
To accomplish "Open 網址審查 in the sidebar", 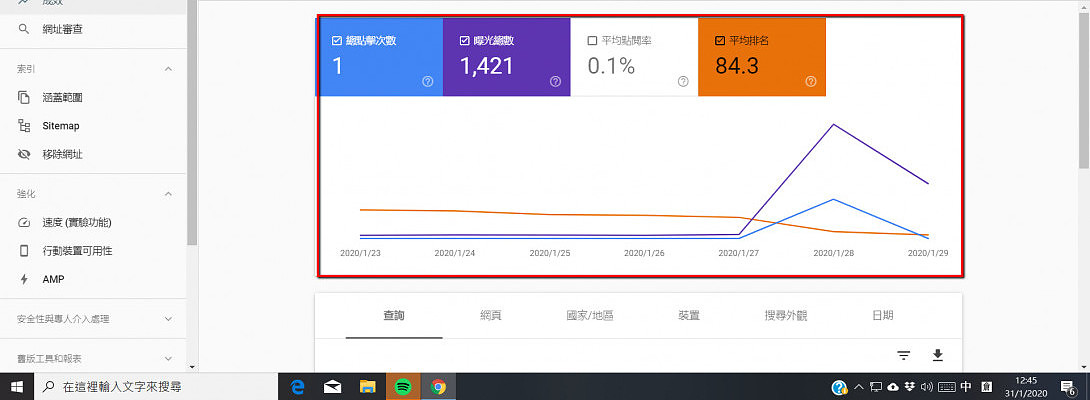I will click(x=62, y=29).
